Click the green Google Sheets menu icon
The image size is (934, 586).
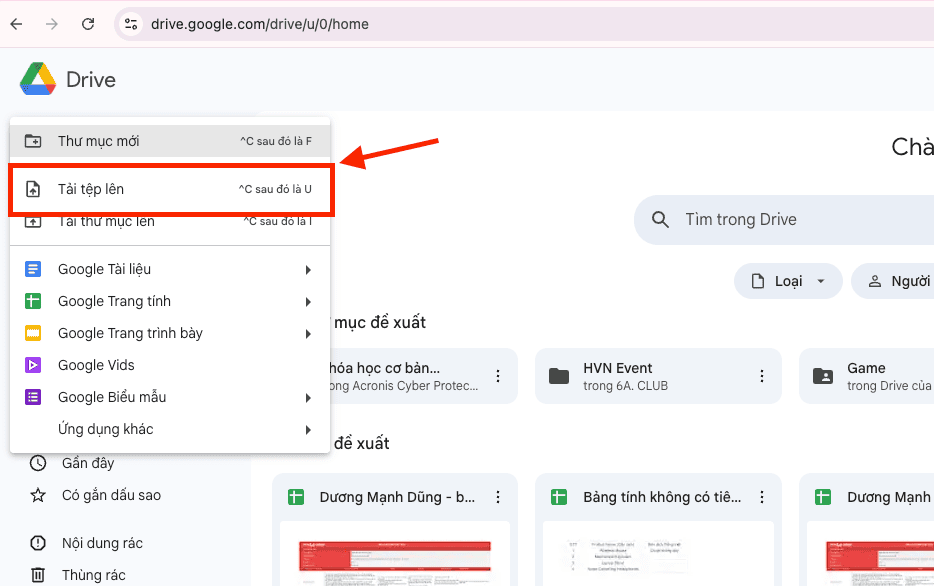click(x=33, y=301)
